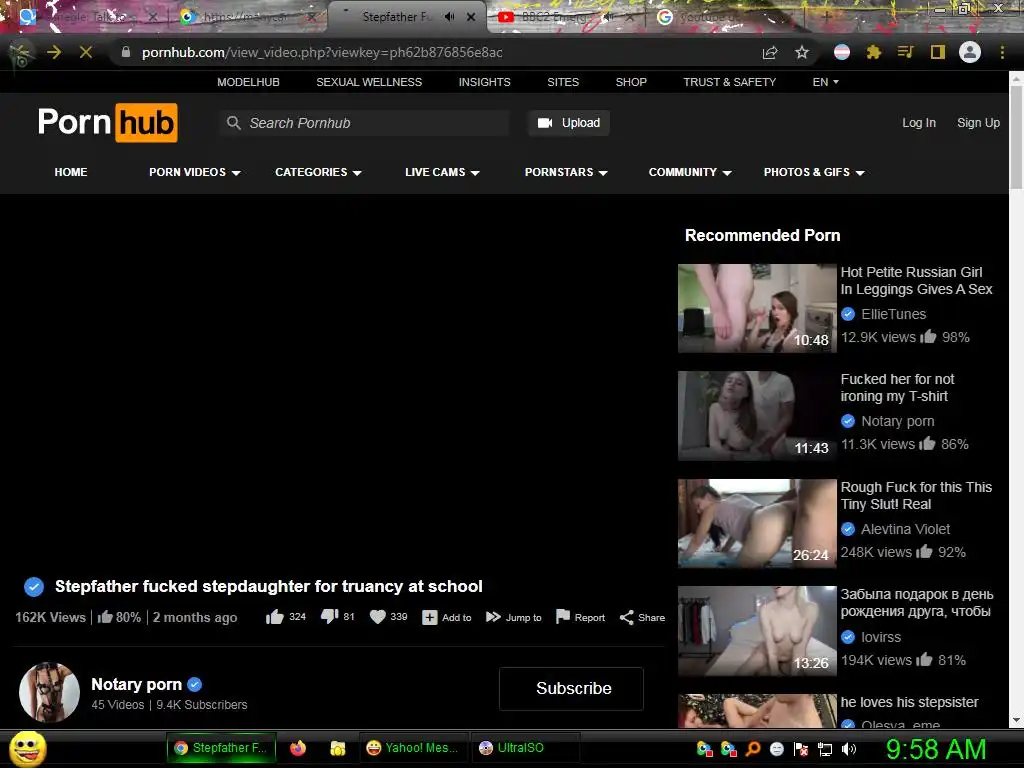Open Yahoo! Messenger taskbar item

[412, 748]
